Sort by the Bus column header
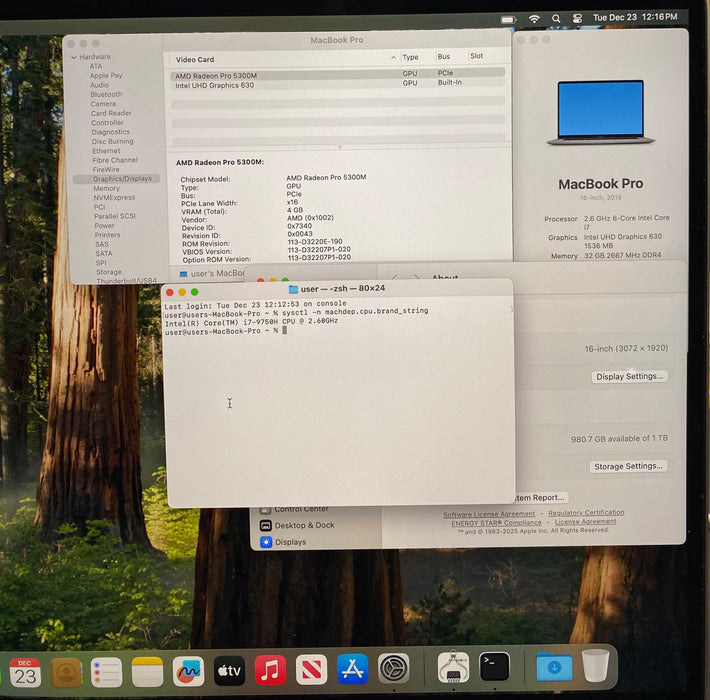This screenshot has height=700, width=710. click(444, 57)
